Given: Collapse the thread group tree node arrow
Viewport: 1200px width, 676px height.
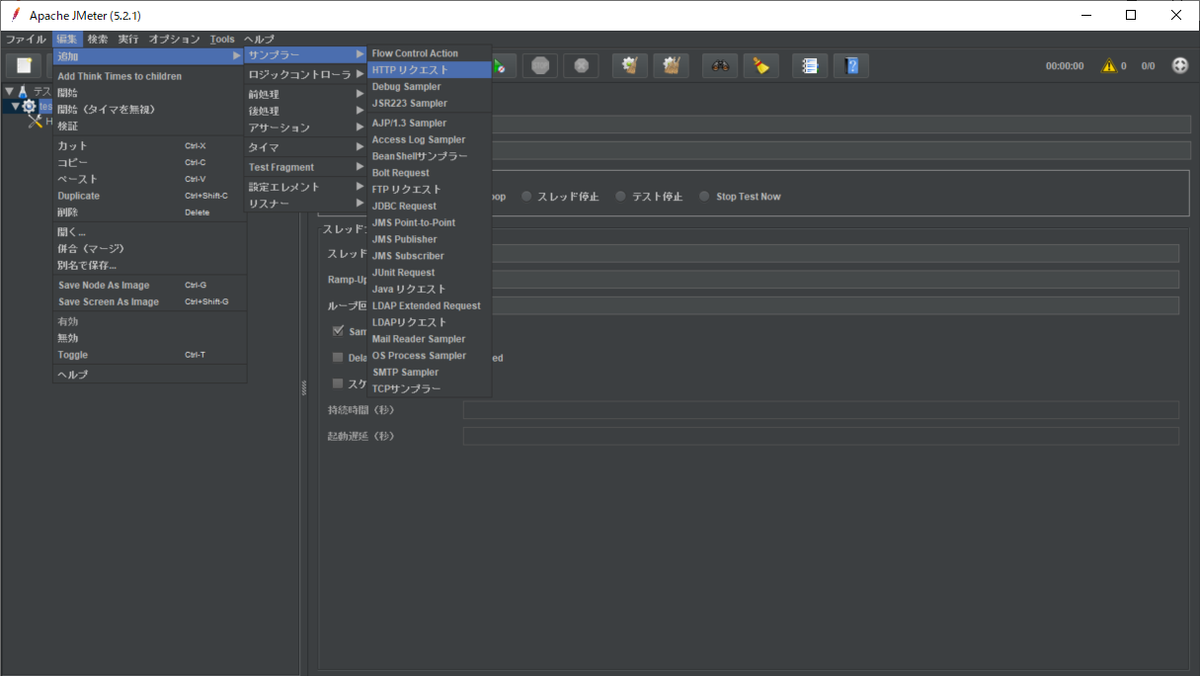Looking at the screenshot, I should pos(16,106).
